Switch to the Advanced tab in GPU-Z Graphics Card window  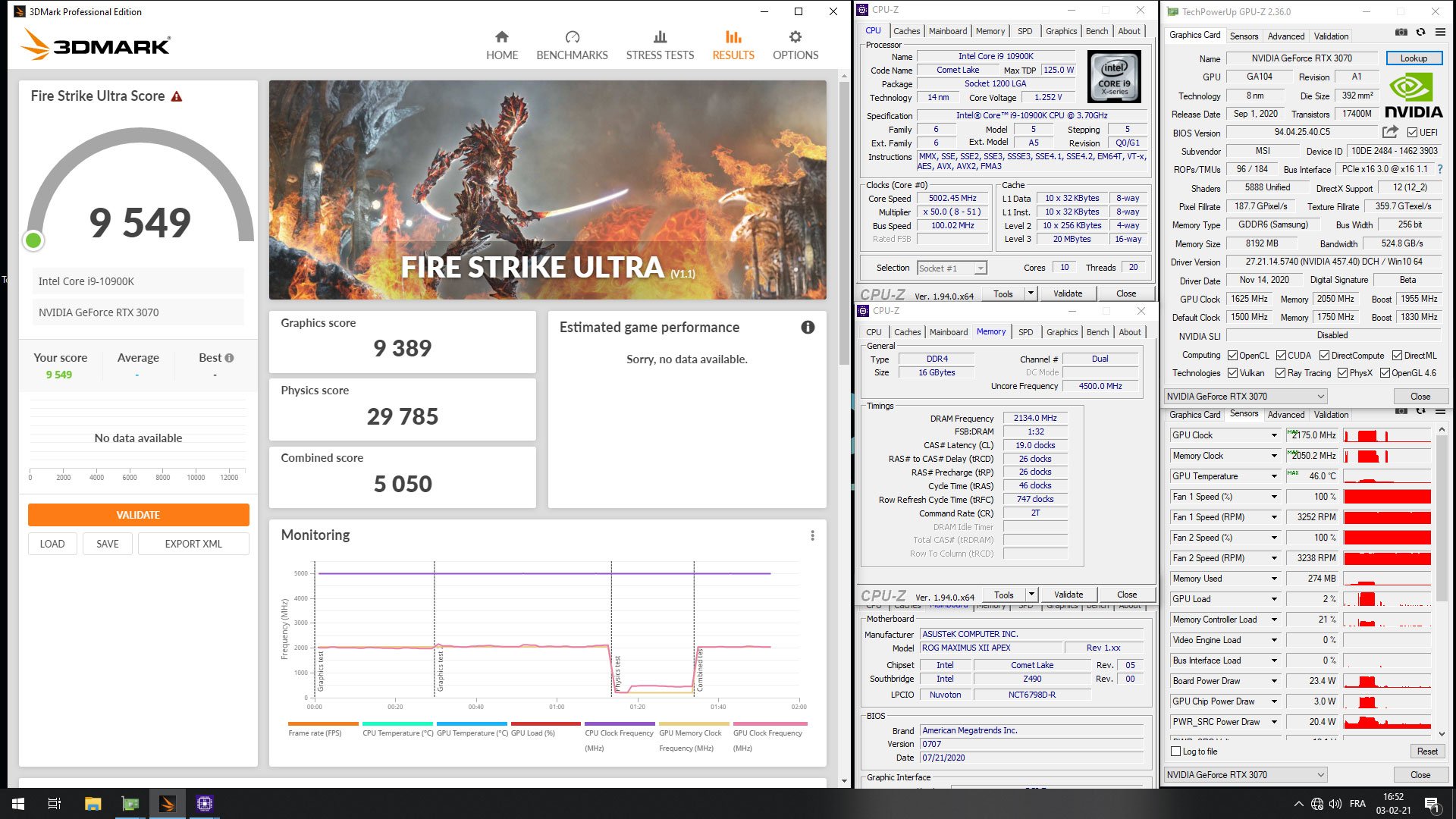click(1286, 36)
